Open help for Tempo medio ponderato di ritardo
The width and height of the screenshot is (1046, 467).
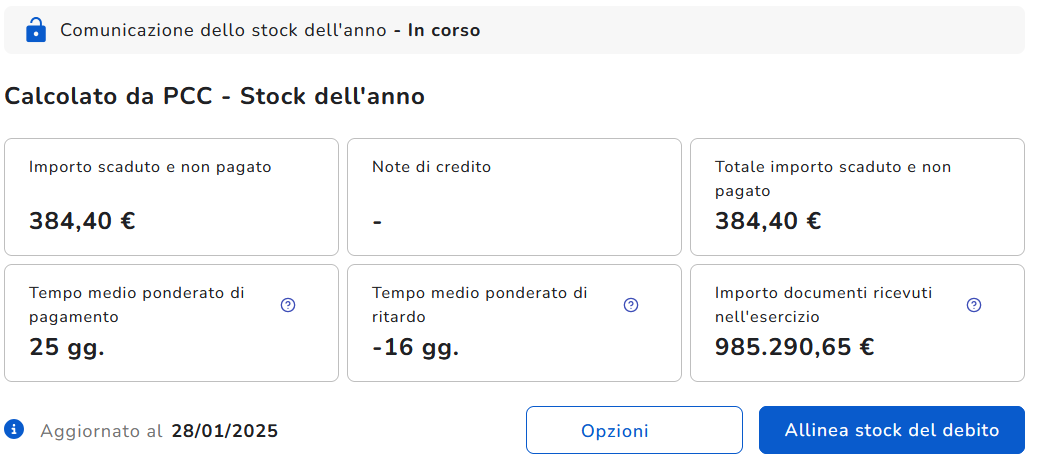(631, 305)
